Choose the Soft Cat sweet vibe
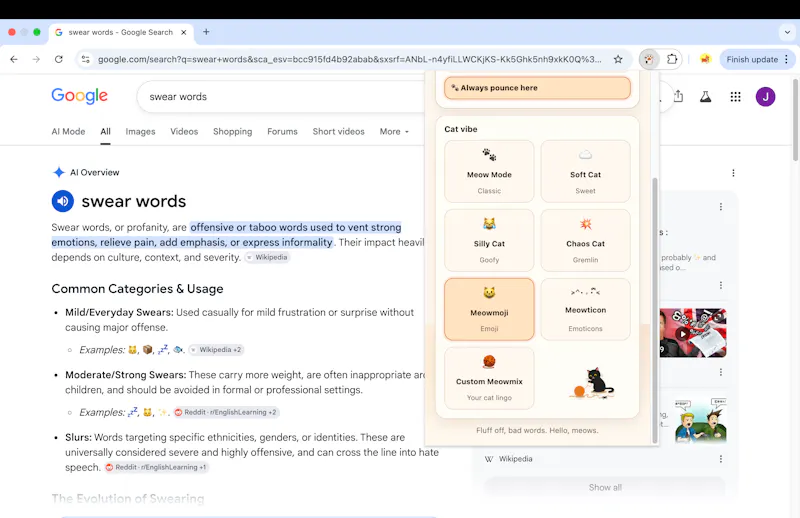This screenshot has width=800, height=518. [x=585, y=171]
